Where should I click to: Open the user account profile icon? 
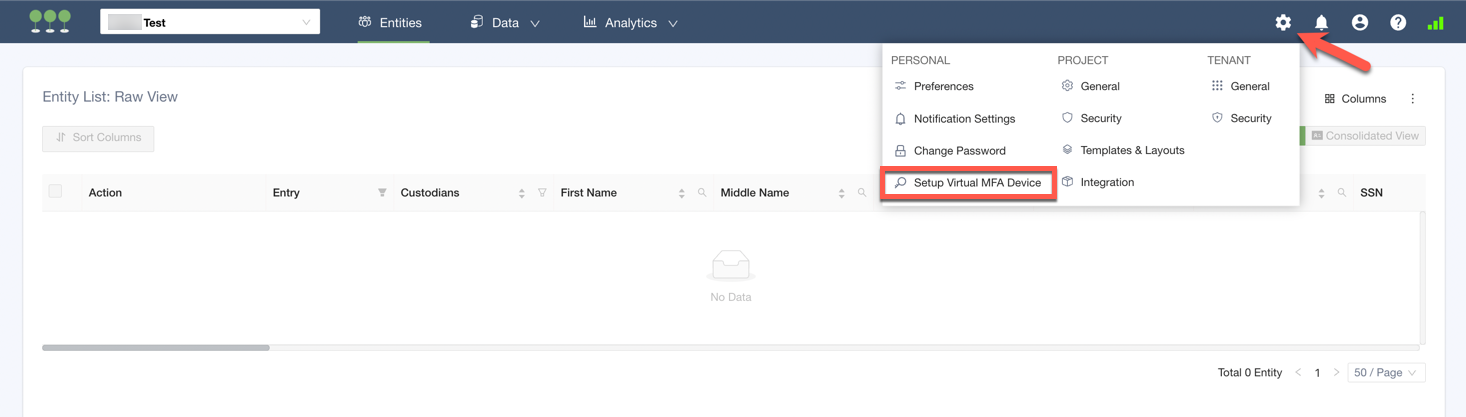1359,22
